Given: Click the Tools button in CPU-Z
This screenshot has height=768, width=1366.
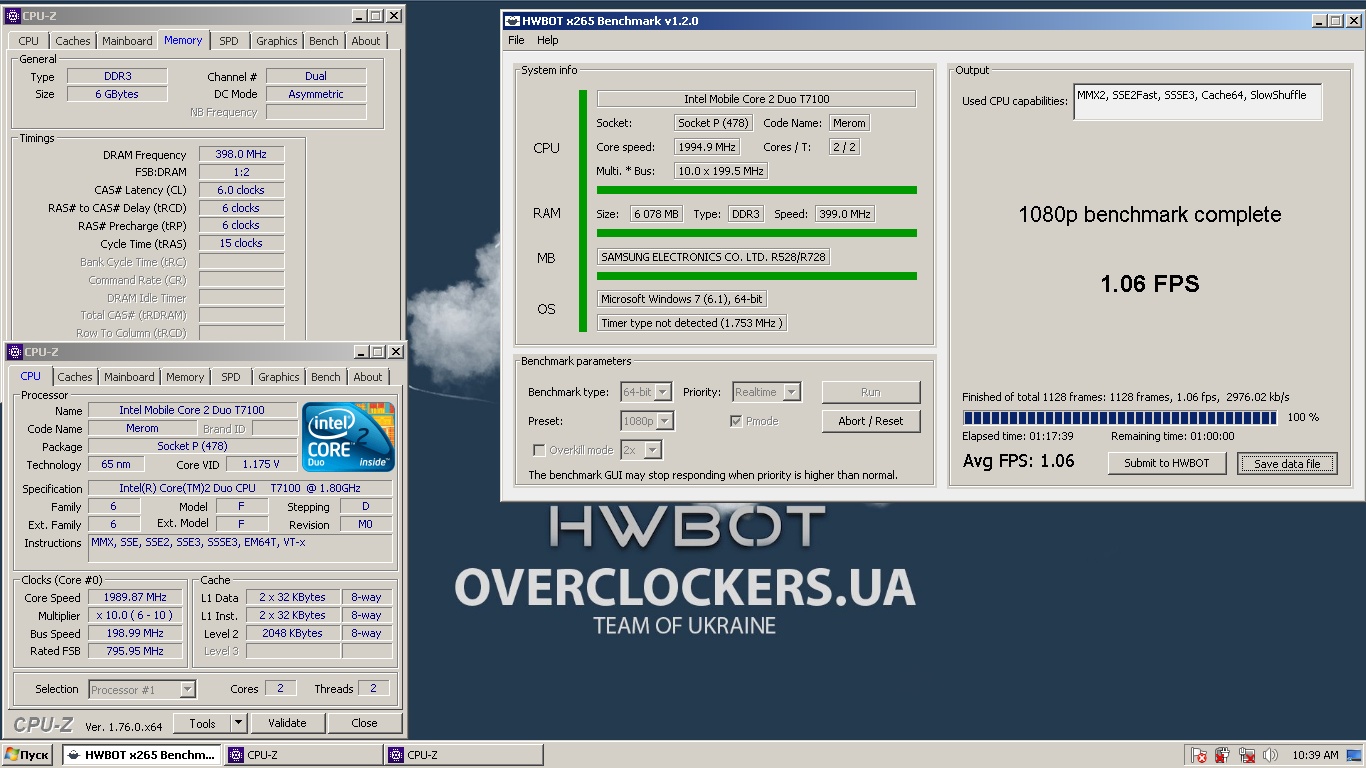Looking at the screenshot, I should pos(203,723).
